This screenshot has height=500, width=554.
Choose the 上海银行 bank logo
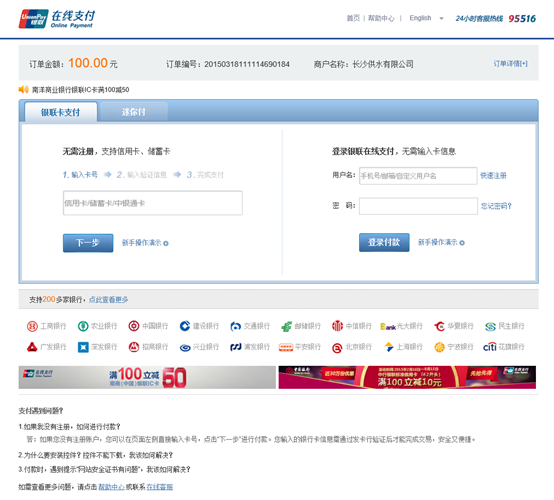coord(389,347)
